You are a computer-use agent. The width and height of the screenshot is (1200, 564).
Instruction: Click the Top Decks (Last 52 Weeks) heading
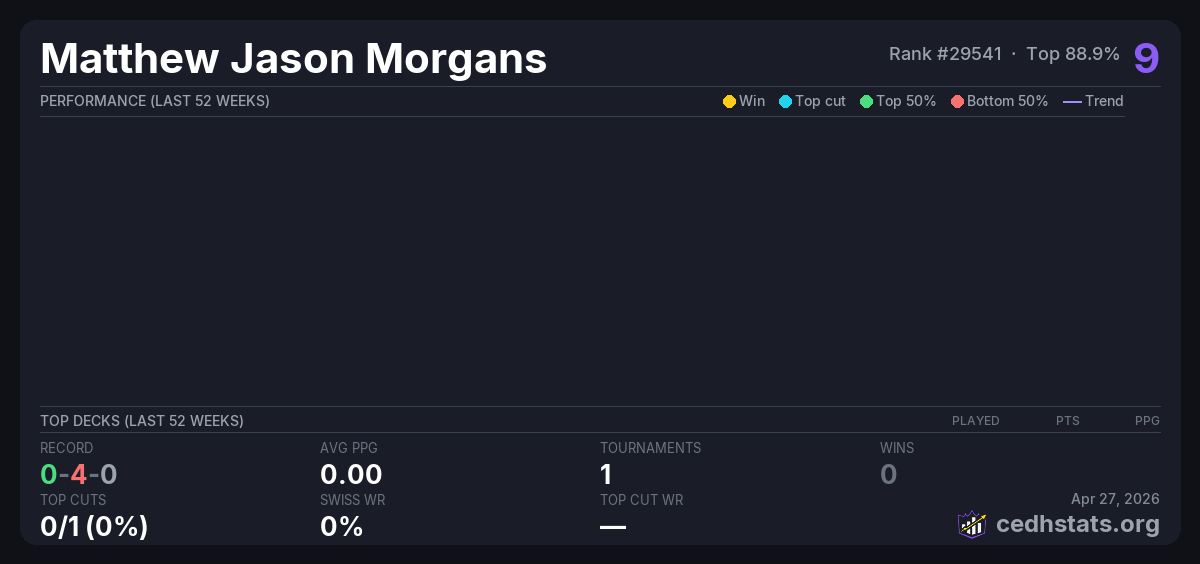142,421
